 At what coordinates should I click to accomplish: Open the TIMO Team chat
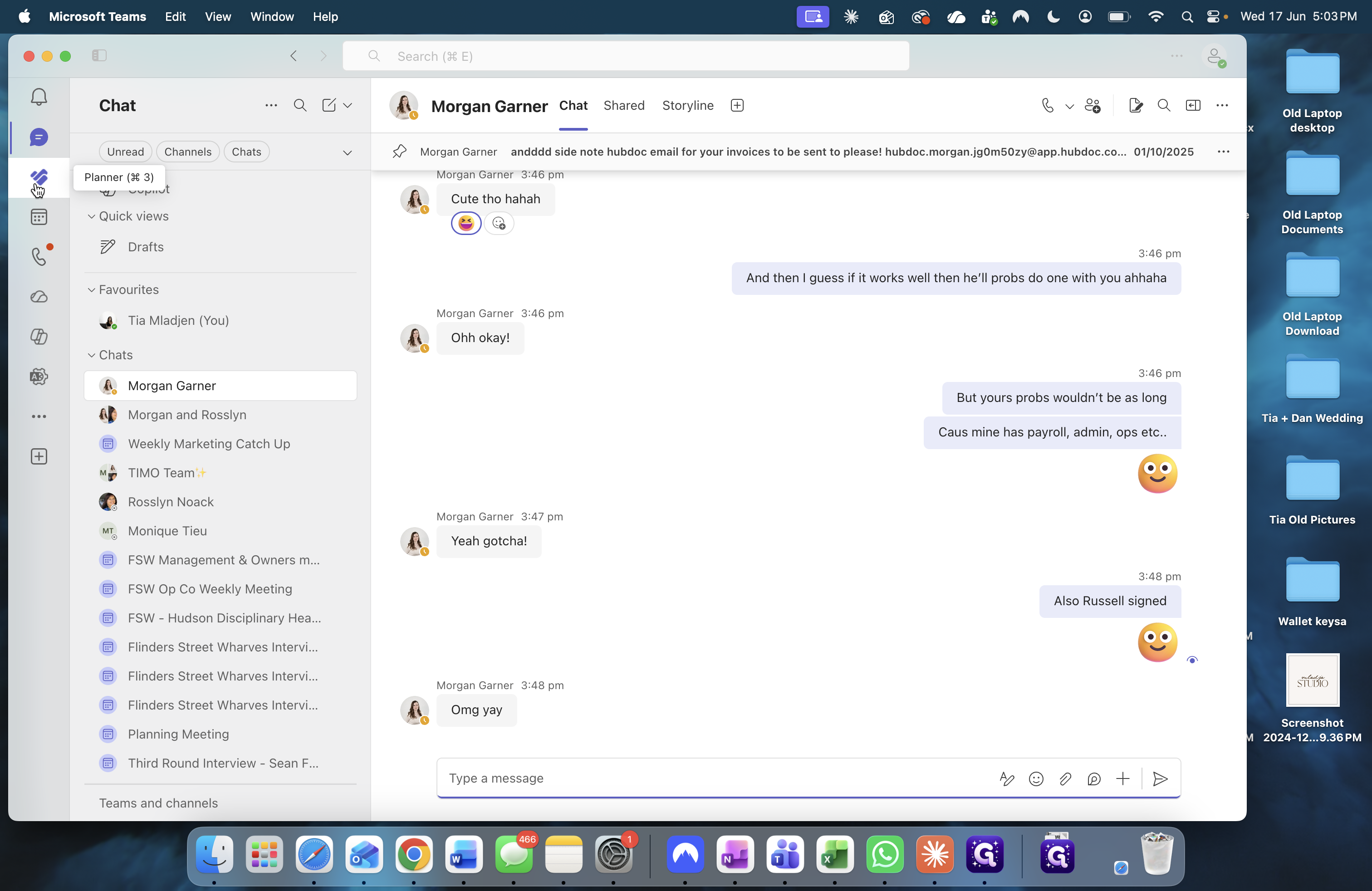(x=220, y=473)
